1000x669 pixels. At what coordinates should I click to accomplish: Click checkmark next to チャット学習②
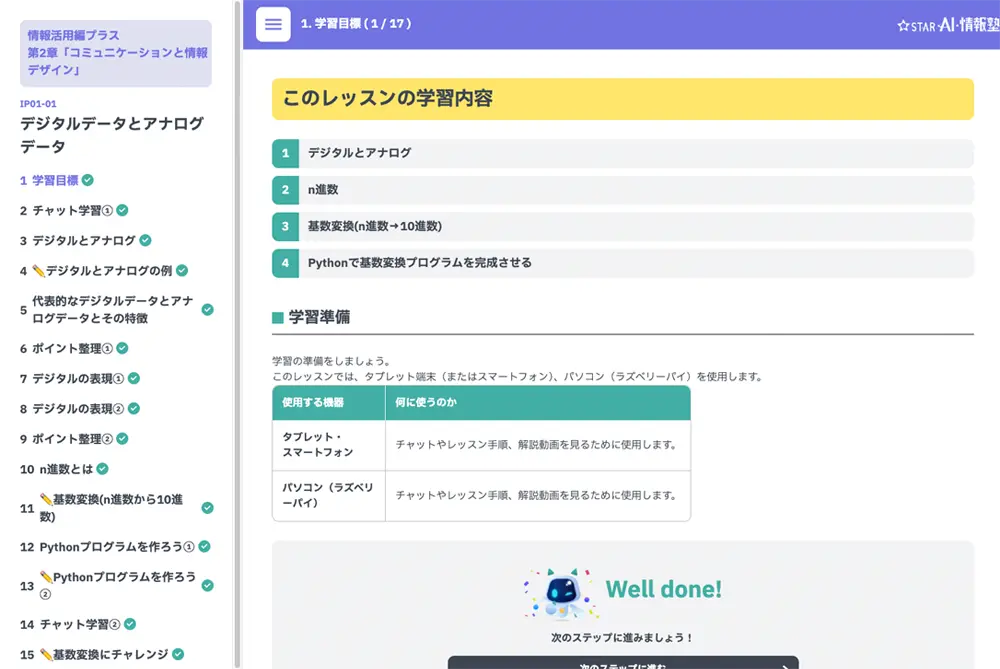click(129, 624)
